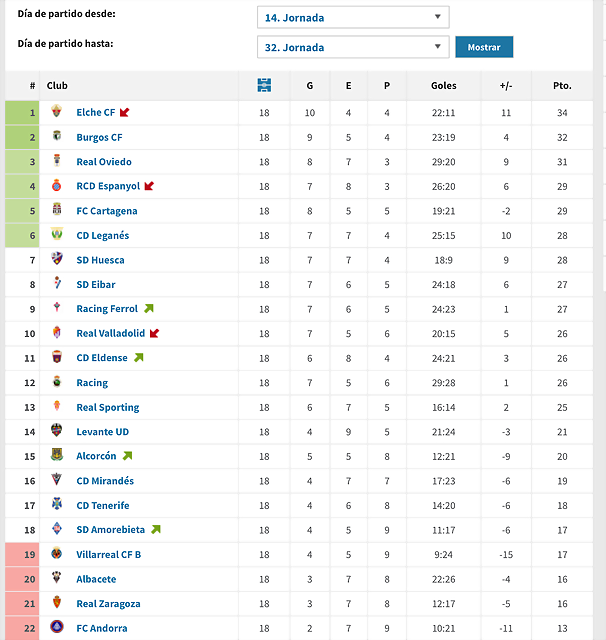
Task: Open the Real Oviedo club link
Action: 104,162
